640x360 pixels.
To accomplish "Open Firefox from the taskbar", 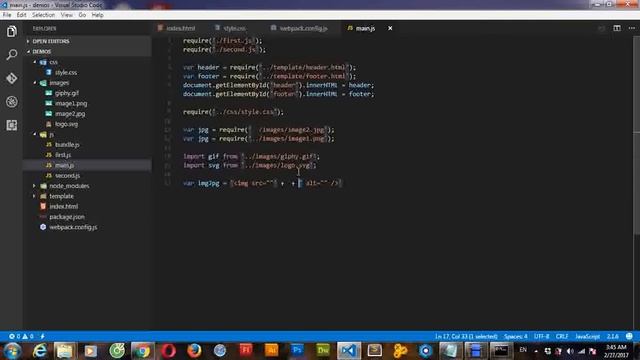I will [194, 351].
